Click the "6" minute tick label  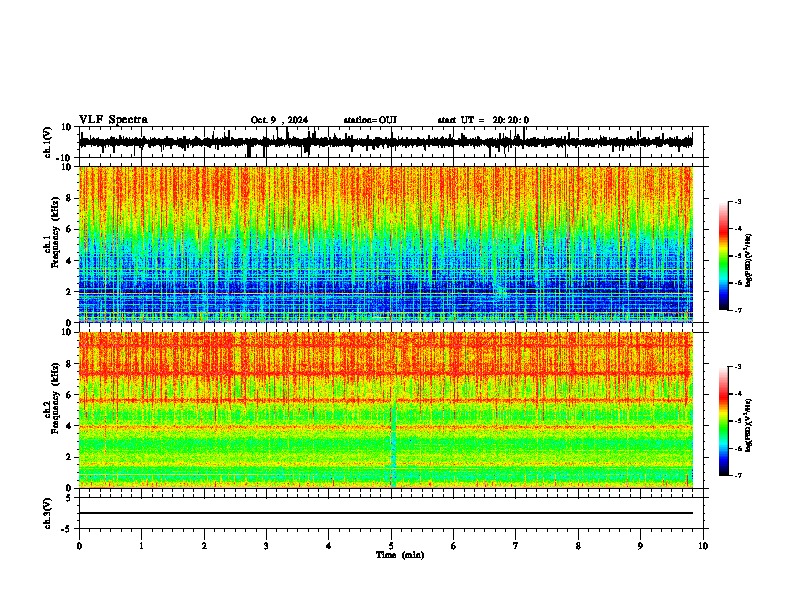pos(454,546)
